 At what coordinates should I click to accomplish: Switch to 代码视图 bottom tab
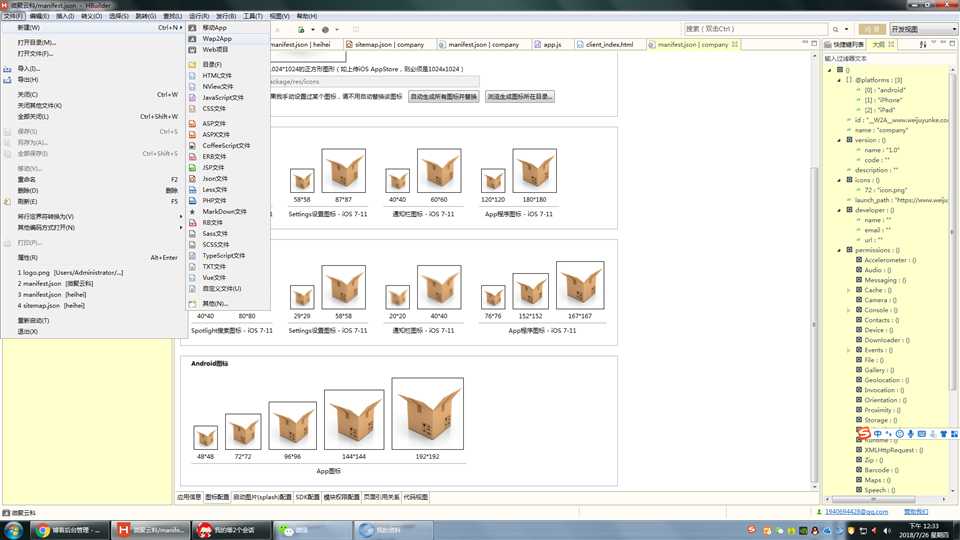click(x=416, y=498)
